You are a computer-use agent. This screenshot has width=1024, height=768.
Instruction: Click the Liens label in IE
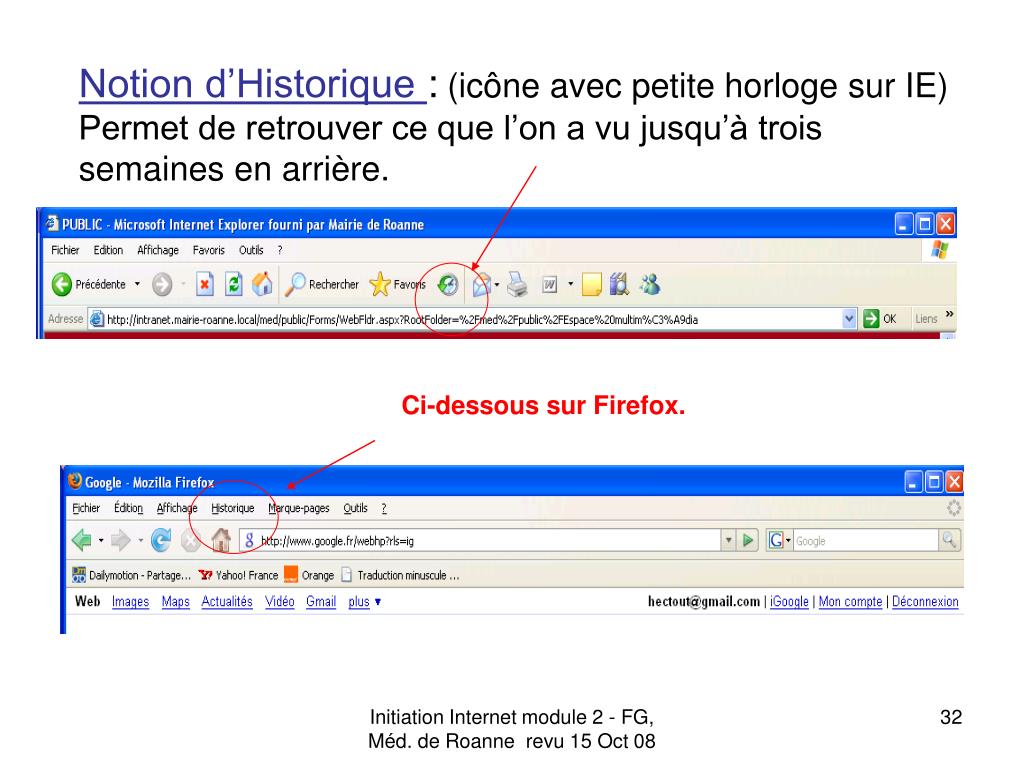tap(926, 319)
